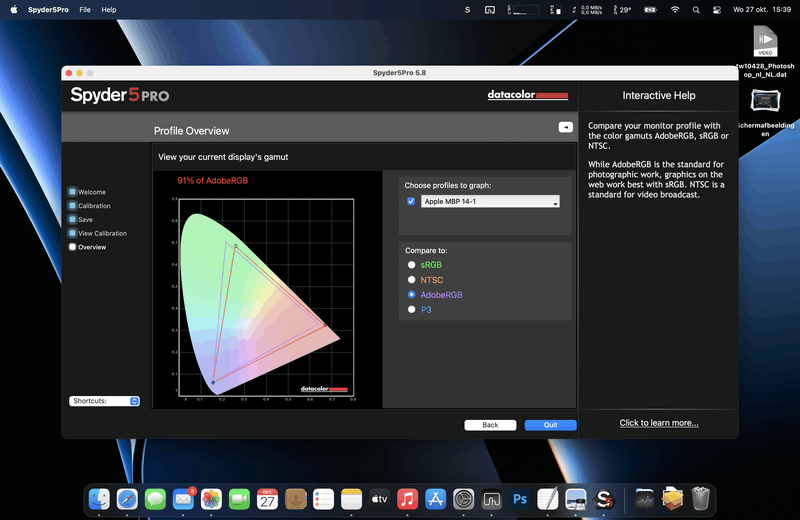The height and width of the screenshot is (520, 800).
Task: Open the Apple menu
Action: tap(14, 10)
